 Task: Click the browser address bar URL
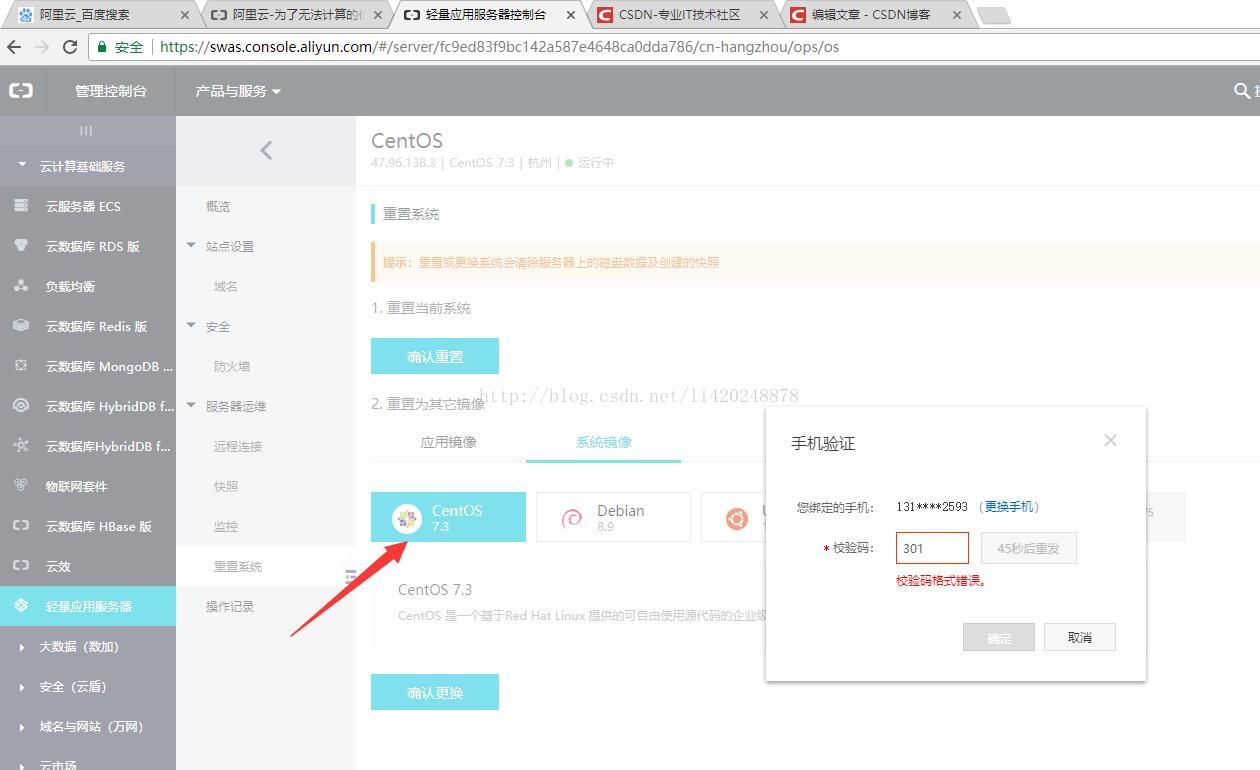click(x=499, y=47)
